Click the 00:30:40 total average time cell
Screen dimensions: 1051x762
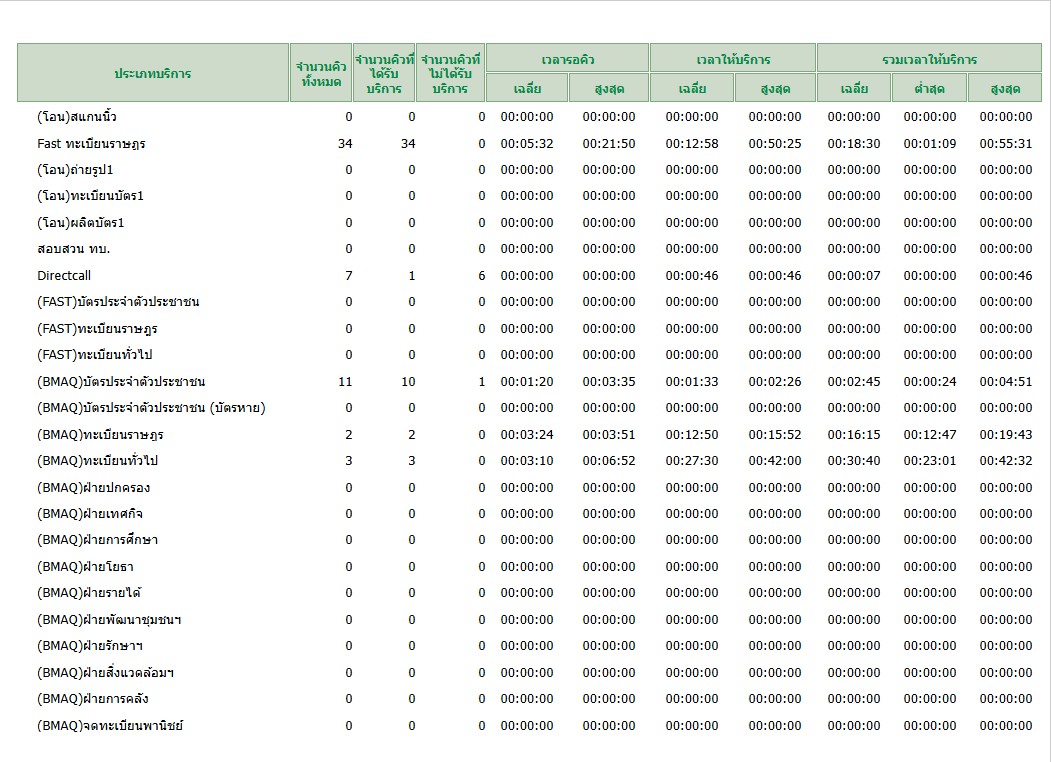click(854, 460)
